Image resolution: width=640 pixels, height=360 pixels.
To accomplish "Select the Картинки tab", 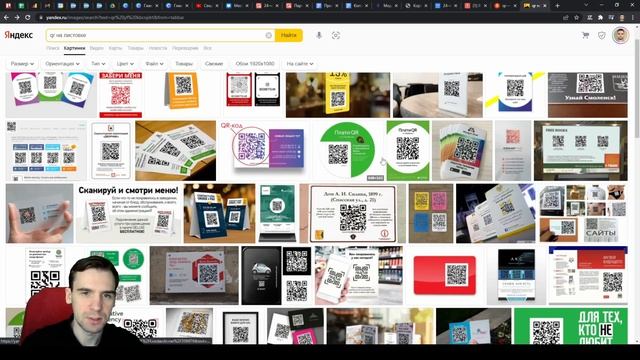I will (74, 48).
